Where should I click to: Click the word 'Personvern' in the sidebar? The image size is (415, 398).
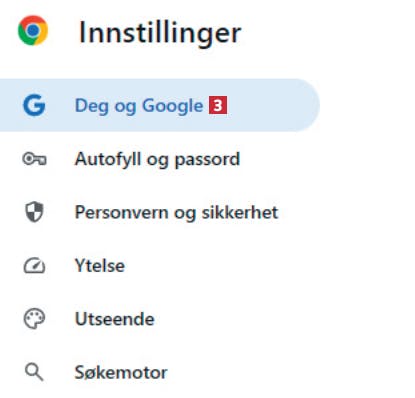pyautogui.click(x=122, y=213)
